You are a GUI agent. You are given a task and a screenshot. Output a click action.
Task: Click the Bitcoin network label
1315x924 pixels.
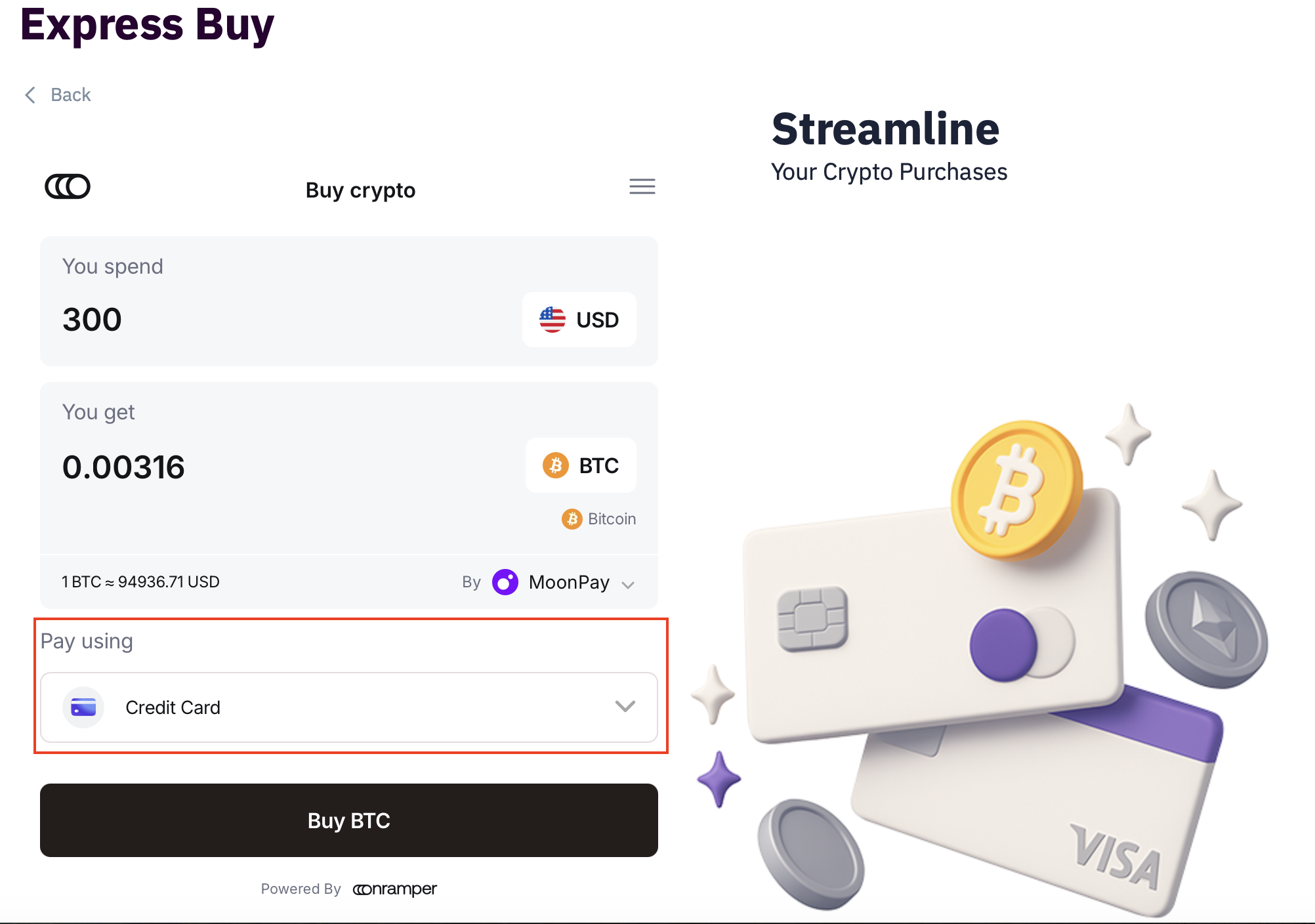point(612,519)
